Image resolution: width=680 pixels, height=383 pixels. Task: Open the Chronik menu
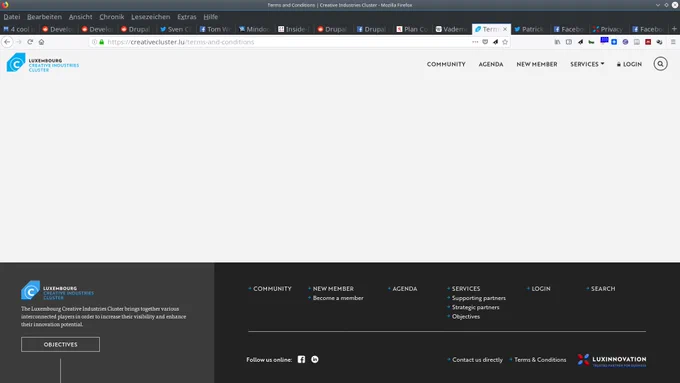(x=112, y=17)
